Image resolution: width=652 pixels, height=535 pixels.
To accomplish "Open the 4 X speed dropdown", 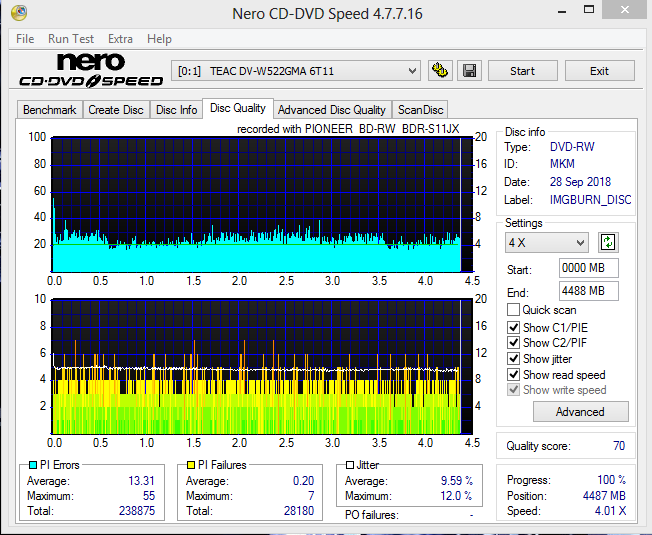I will point(546,242).
